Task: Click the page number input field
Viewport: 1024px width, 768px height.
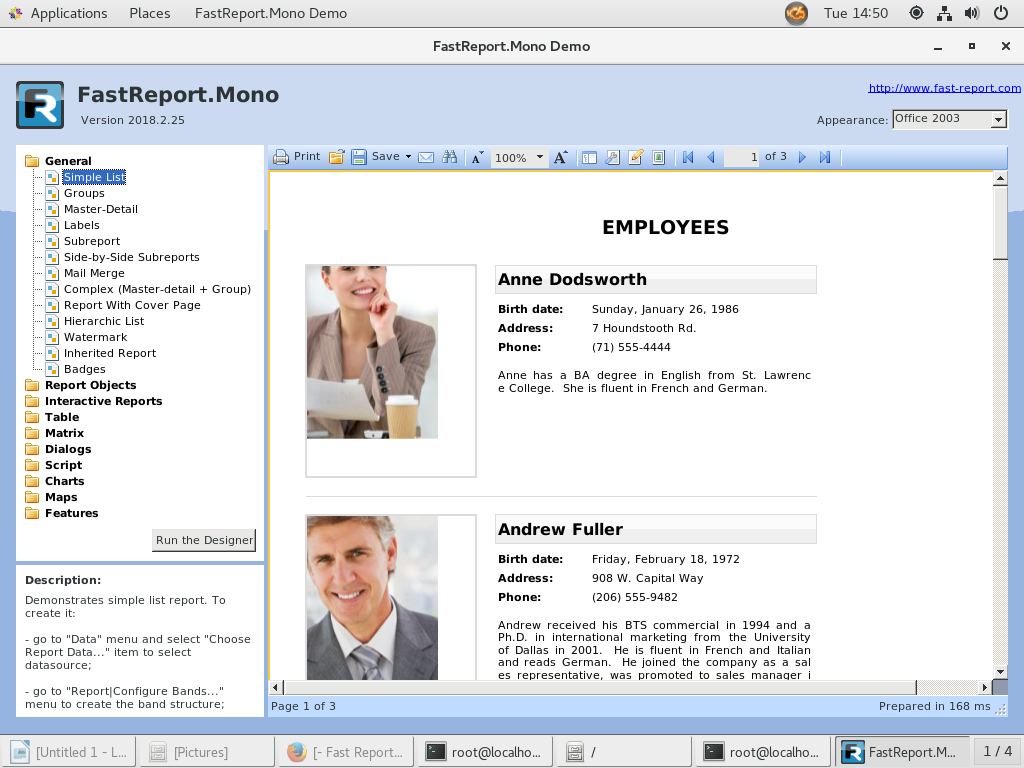Action: [x=741, y=157]
